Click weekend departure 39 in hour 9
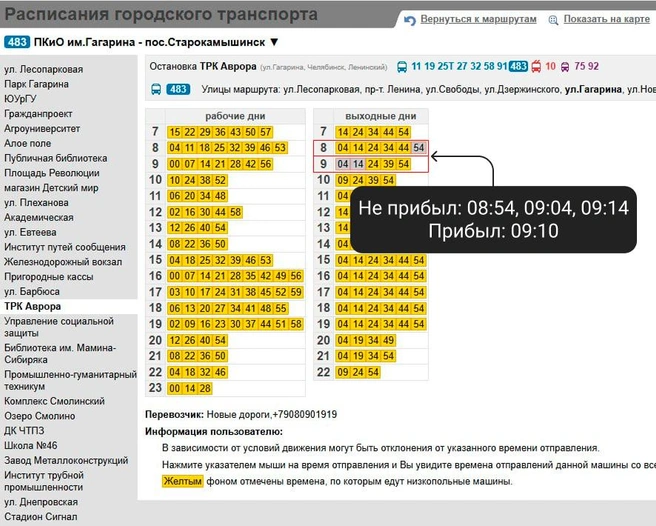This screenshot has width=656, height=526. click(x=388, y=164)
